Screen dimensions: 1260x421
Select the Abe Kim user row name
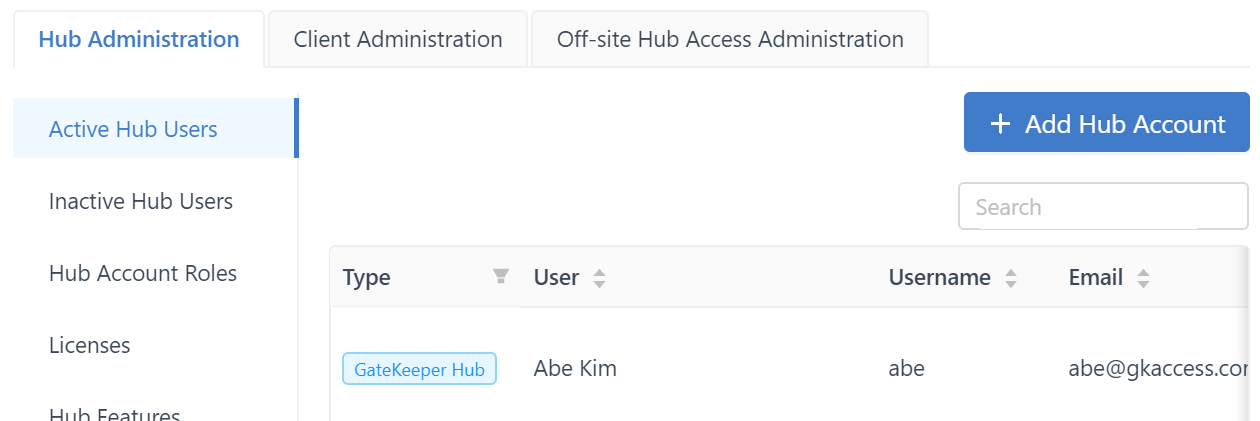(575, 369)
